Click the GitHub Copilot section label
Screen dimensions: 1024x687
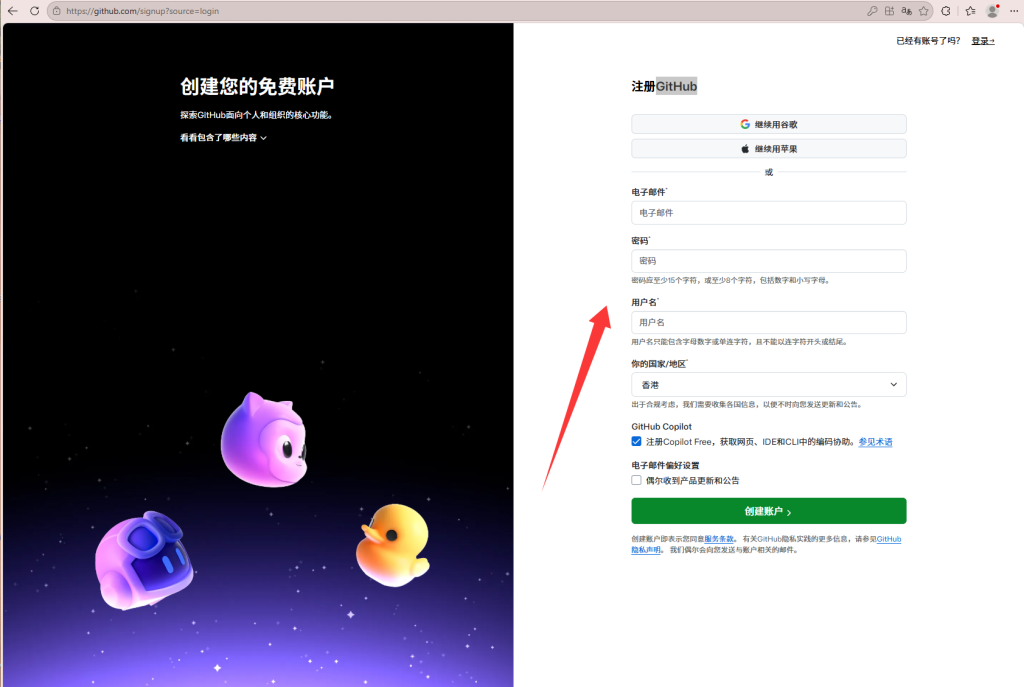pyautogui.click(x=662, y=426)
